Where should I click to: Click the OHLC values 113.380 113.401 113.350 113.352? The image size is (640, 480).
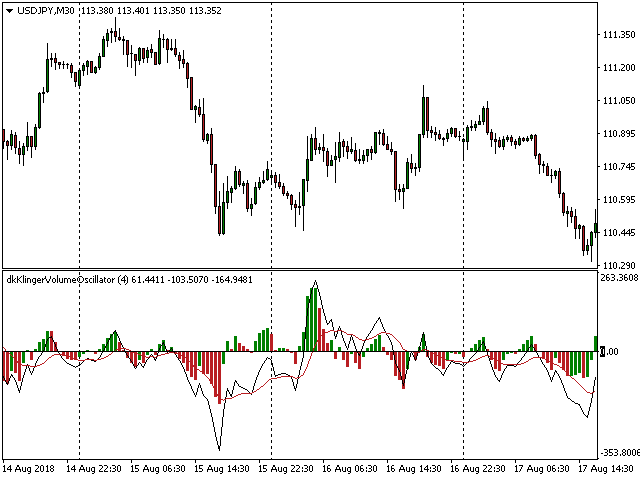pos(151,11)
